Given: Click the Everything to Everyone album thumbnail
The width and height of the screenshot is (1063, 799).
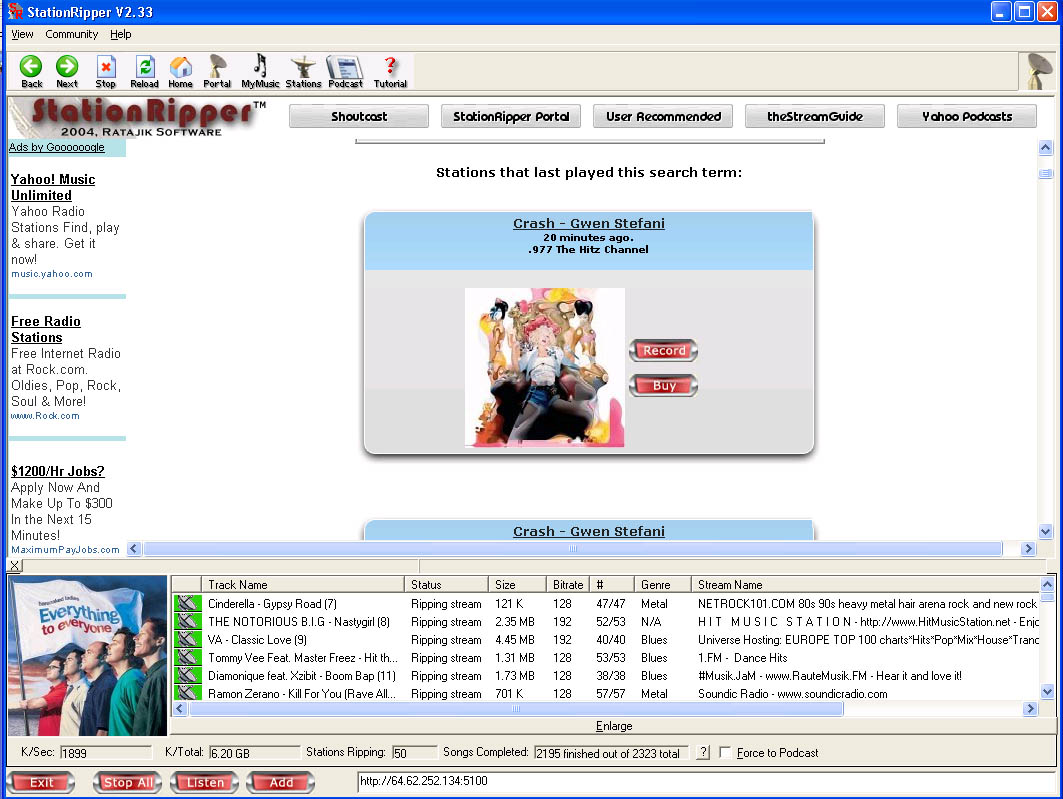Looking at the screenshot, I should pos(87,655).
